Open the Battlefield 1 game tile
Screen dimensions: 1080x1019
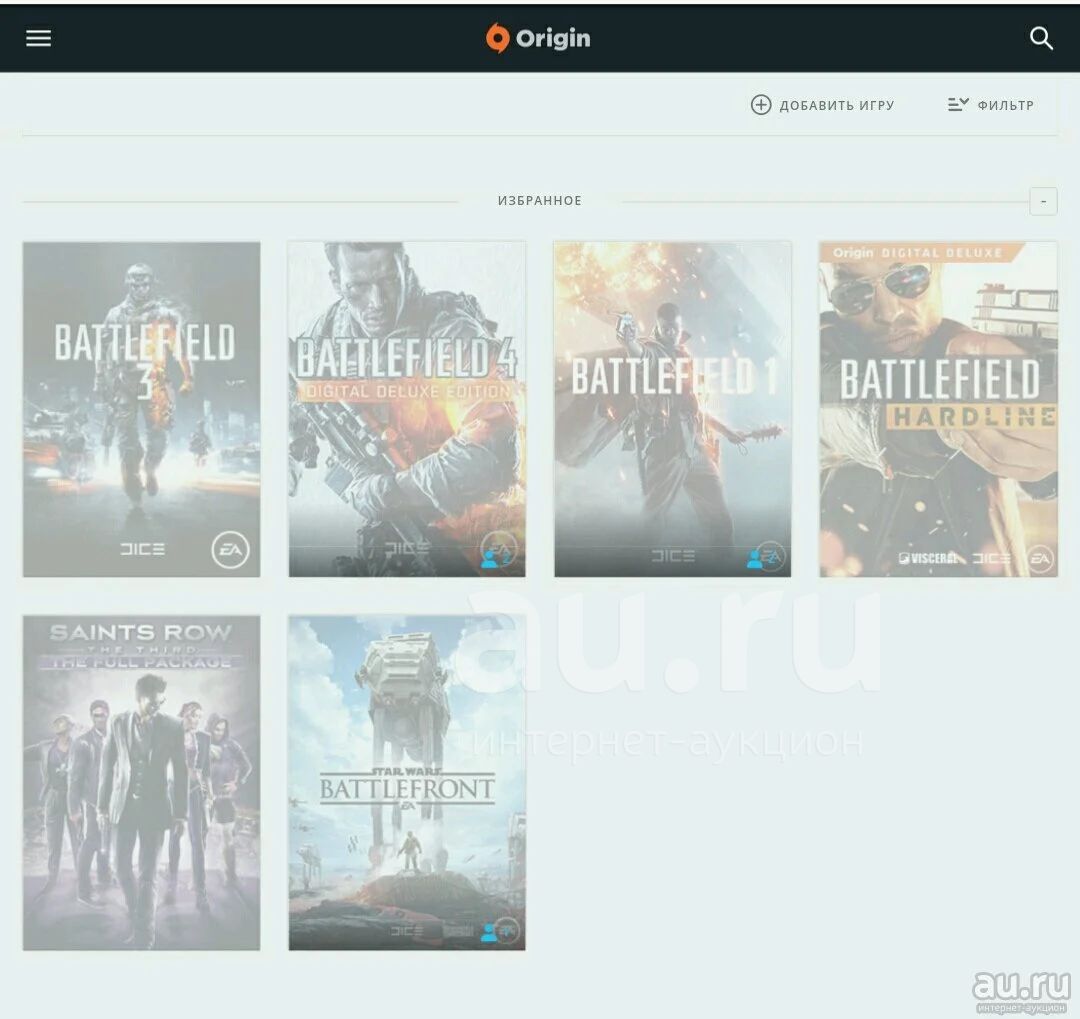[x=673, y=409]
